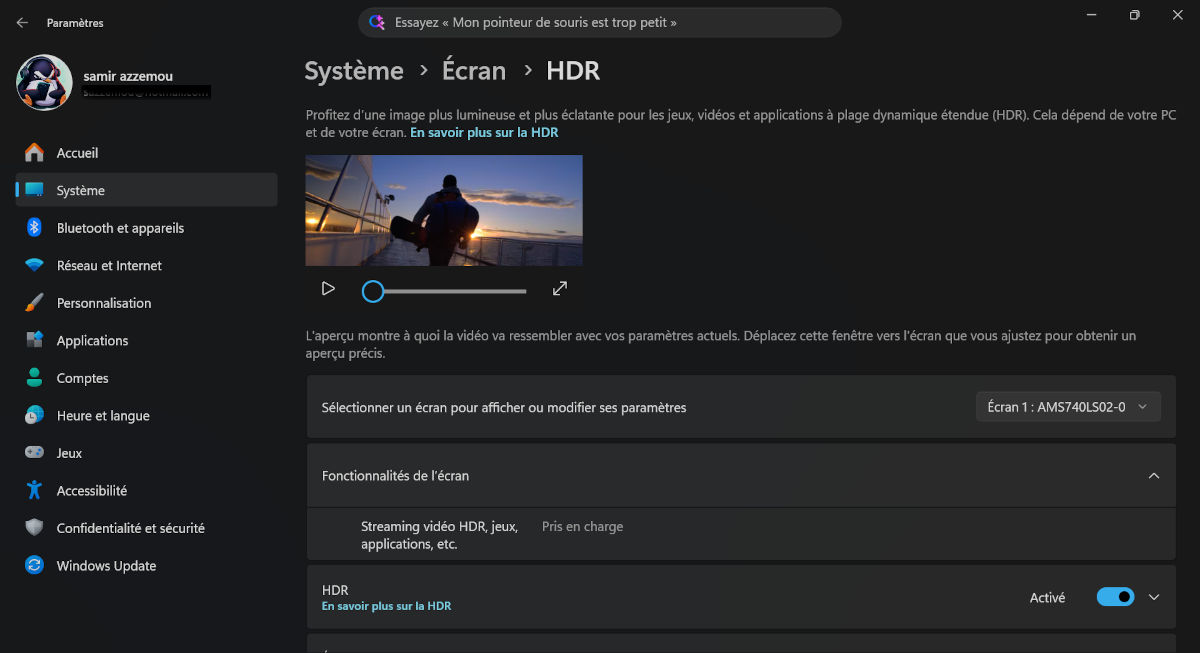1200x653 pixels.
Task: Click the Windows Update sync icon
Action: (34, 565)
